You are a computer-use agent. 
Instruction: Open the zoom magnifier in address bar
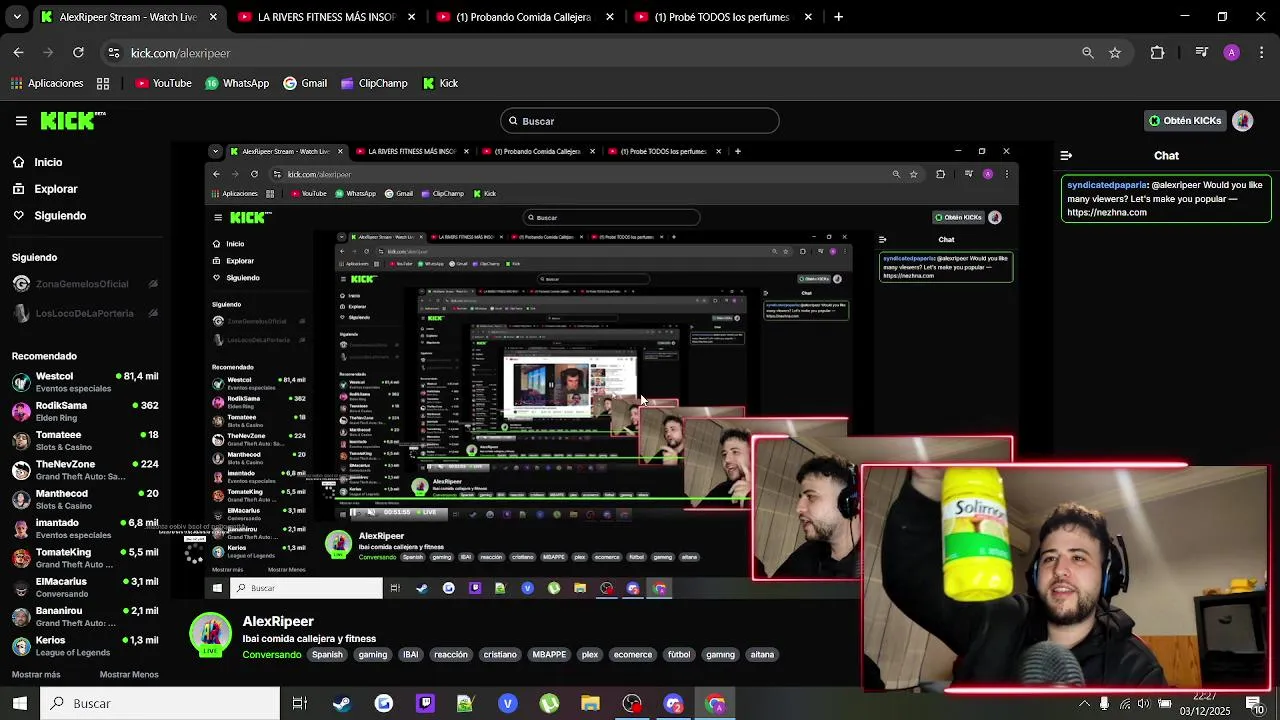click(1088, 53)
